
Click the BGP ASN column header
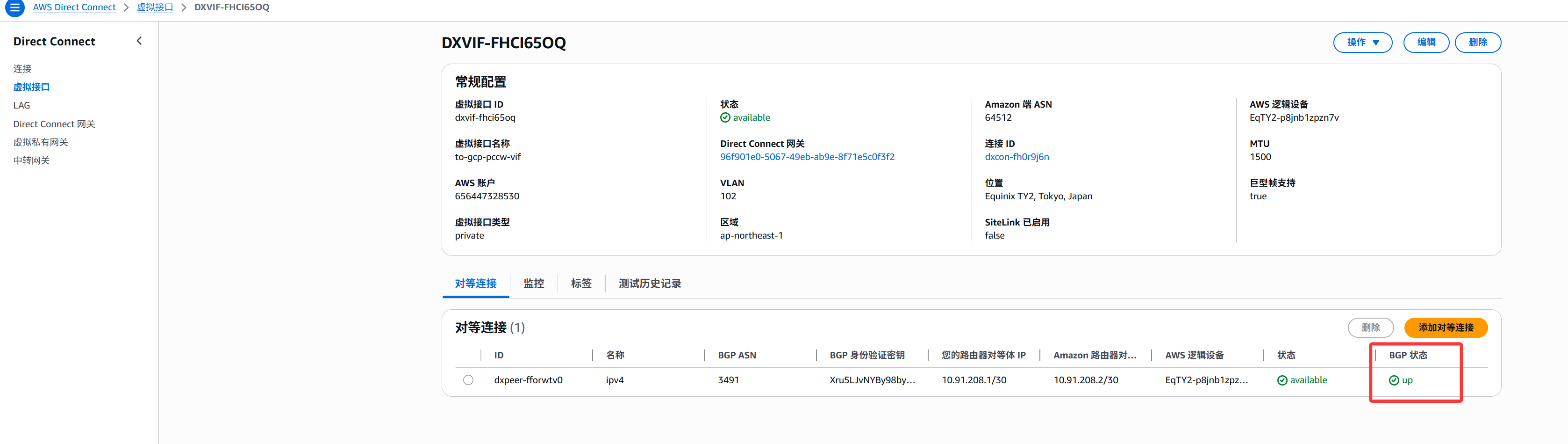(x=737, y=355)
